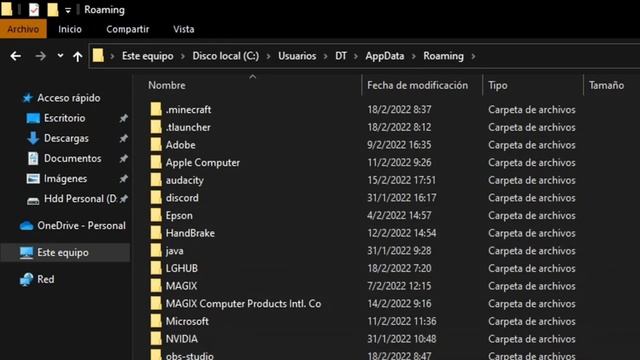Select Disco local (C:) breadcrumb
The image size is (640, 360).
click(226, 56)
